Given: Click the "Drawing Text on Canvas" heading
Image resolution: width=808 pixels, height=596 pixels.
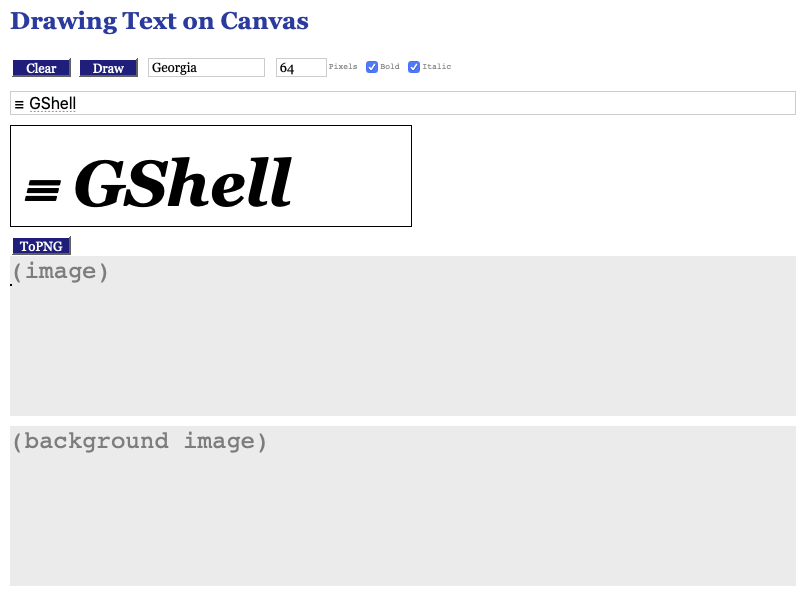Looking at the screenshot, I should [159, 21].
